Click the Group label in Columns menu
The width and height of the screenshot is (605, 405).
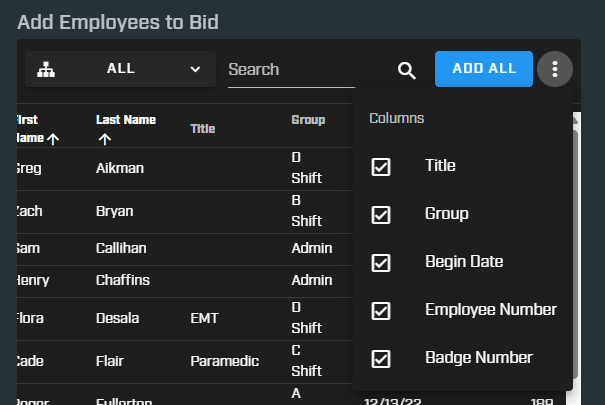point(447,214)
